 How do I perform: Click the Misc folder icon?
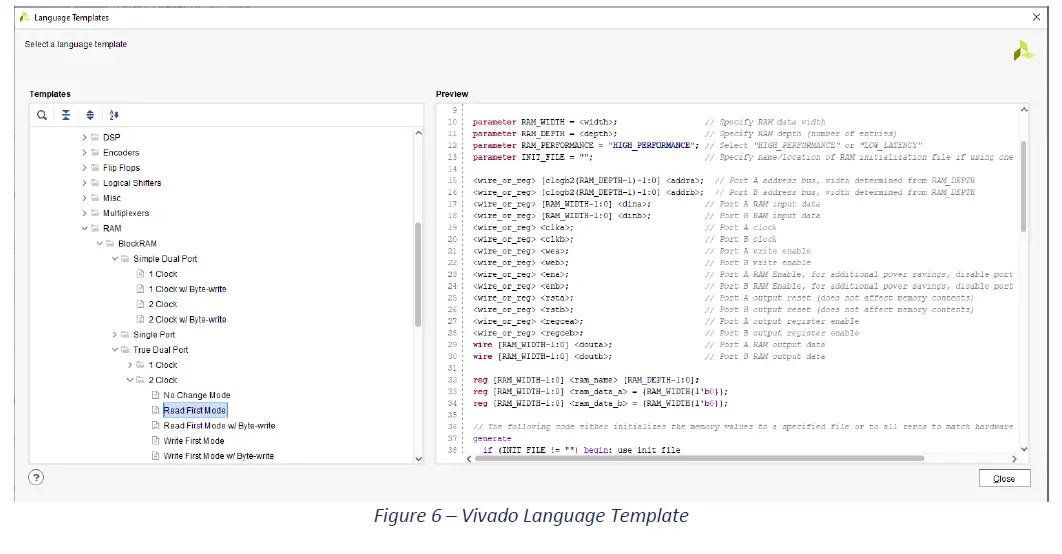(x=95, y=198)
